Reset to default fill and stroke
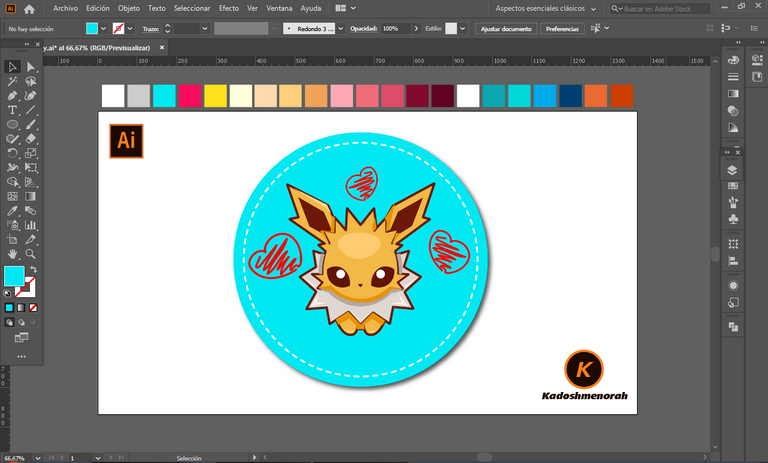Viewport: 768px width, 463px height. coord(7,293)
